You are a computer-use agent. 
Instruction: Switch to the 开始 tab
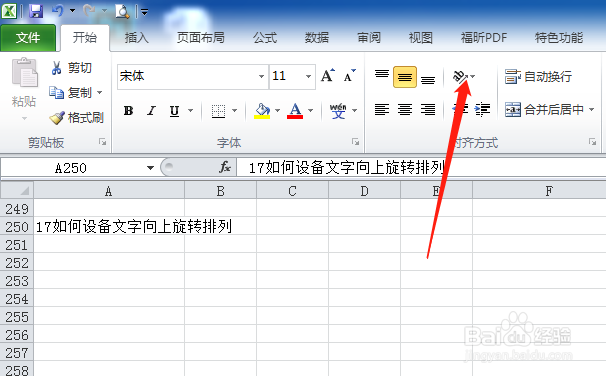[x=85, y=37]
